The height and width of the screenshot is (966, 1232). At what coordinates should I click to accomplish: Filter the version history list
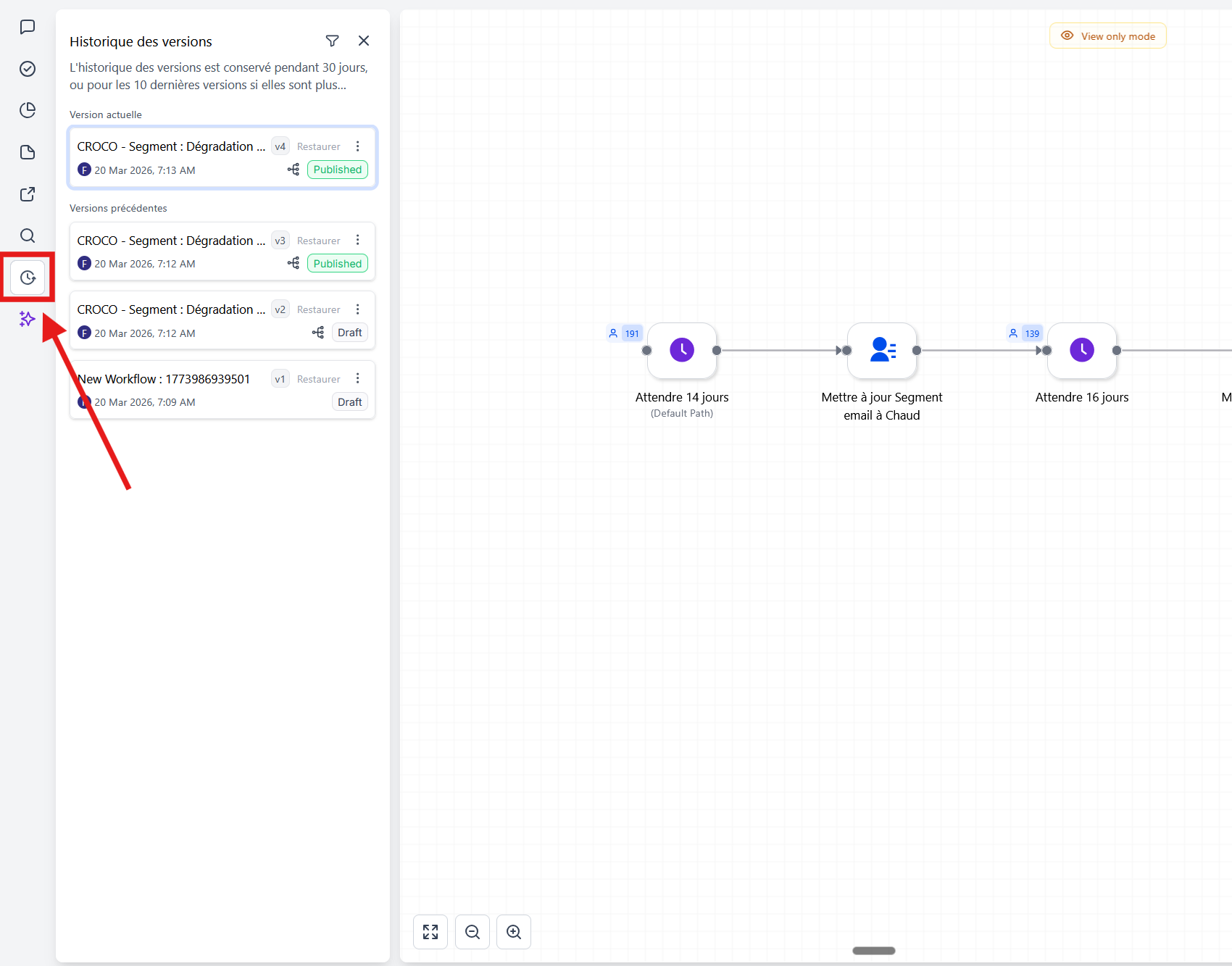pos(332,41)
